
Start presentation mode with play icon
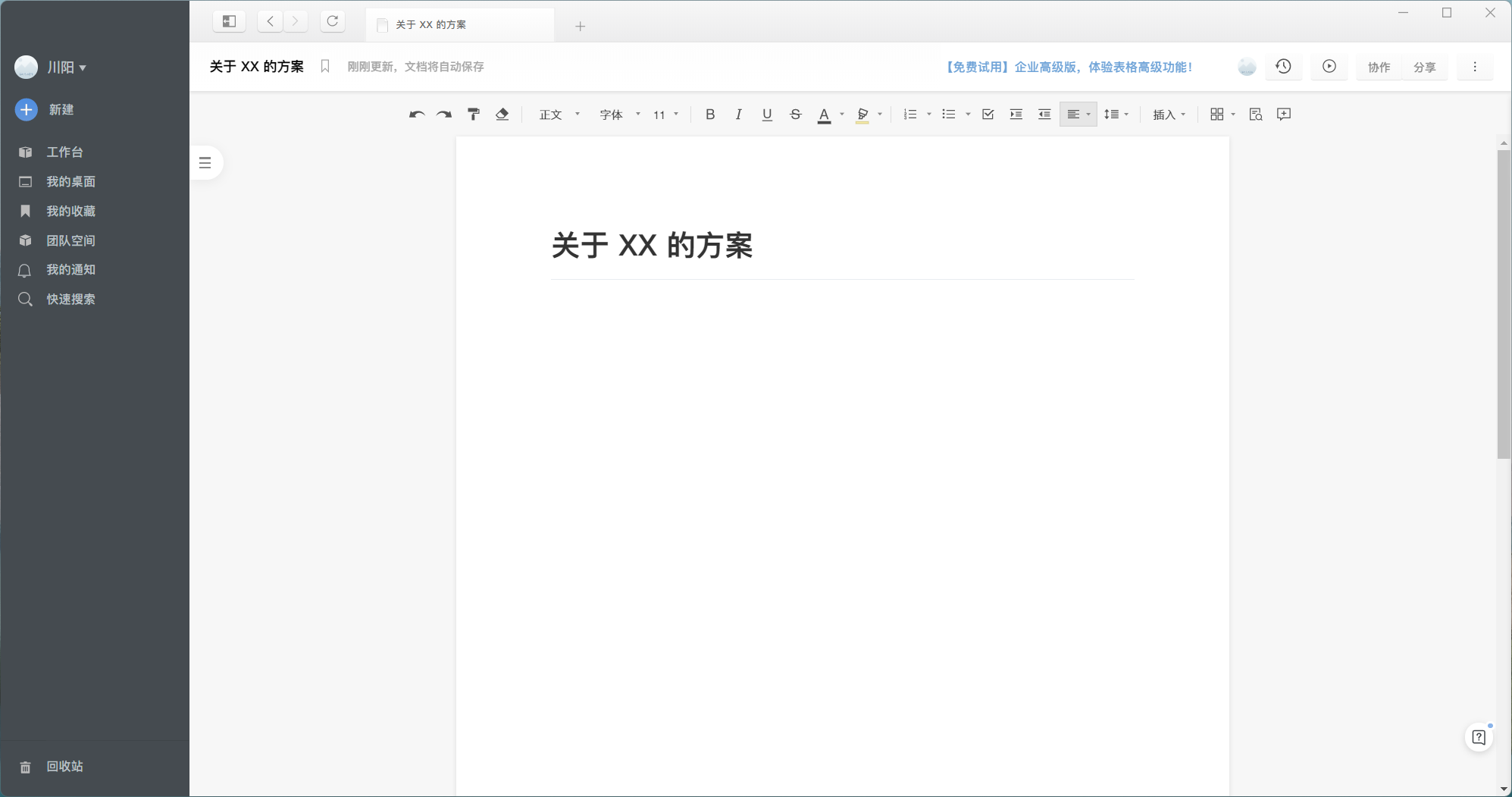click(x=1329, y=67)
